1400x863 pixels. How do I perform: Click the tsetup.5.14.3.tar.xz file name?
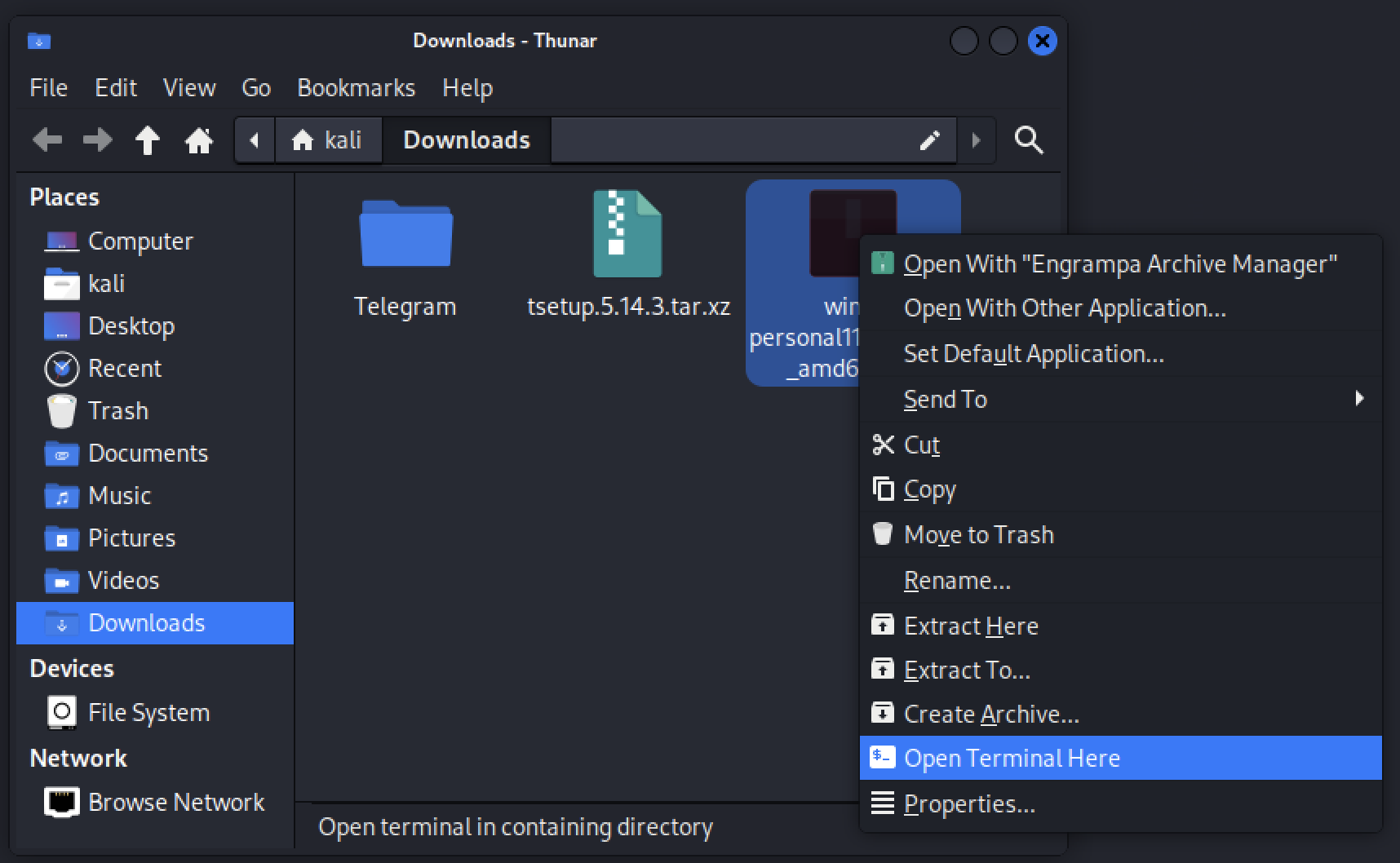628,307
